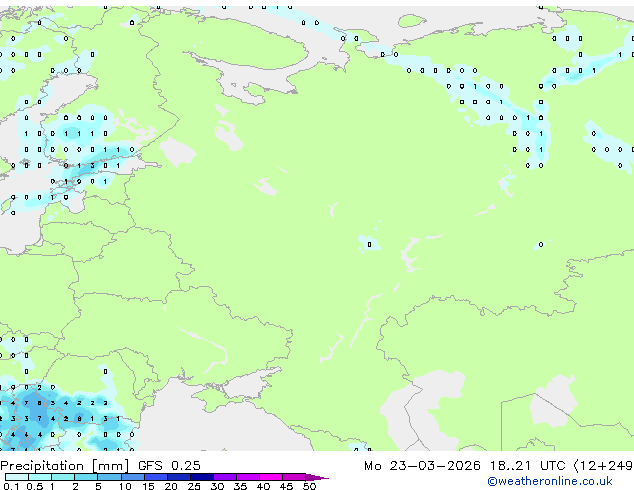634x490 pixels.
Task: Click the '30' legend scale label
Action: [217, 486]
